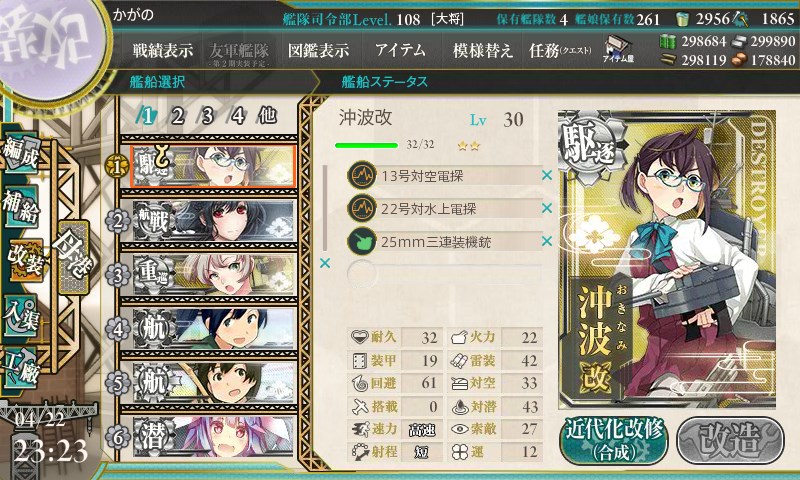This screenshot has width=800, height=480.
Task: Switch to fleet tab 2
Action: (x=178, y=116)
